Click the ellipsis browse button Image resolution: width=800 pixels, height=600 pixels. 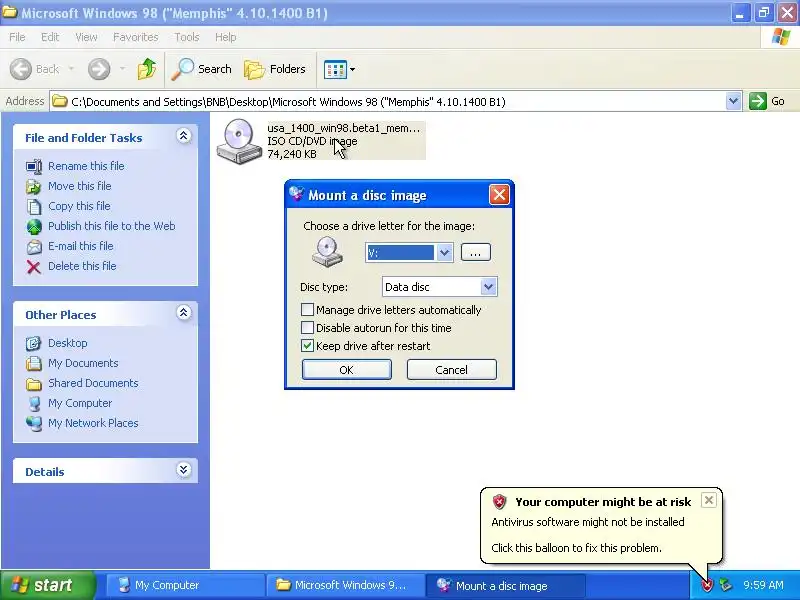click(x=476, y=253)
